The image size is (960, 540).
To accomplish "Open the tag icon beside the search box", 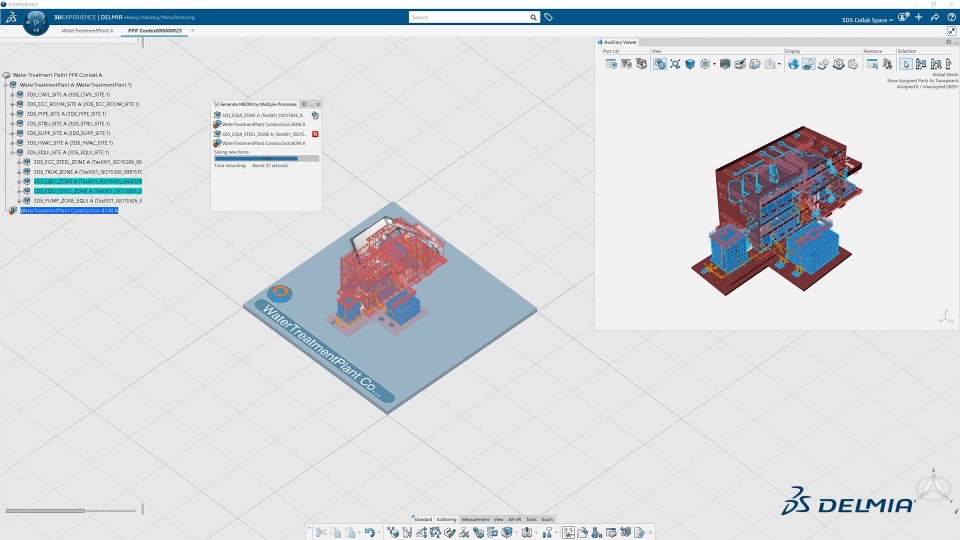I will point(549,17).
